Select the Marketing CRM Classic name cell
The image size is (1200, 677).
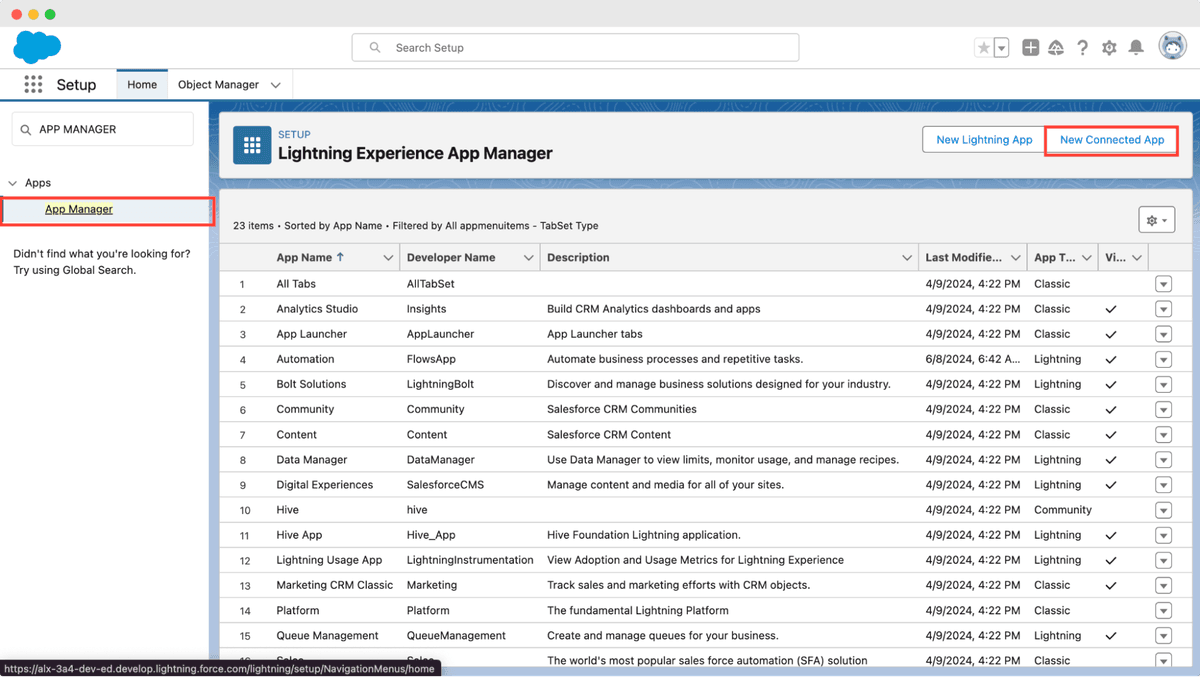click(x=335, y=585)
